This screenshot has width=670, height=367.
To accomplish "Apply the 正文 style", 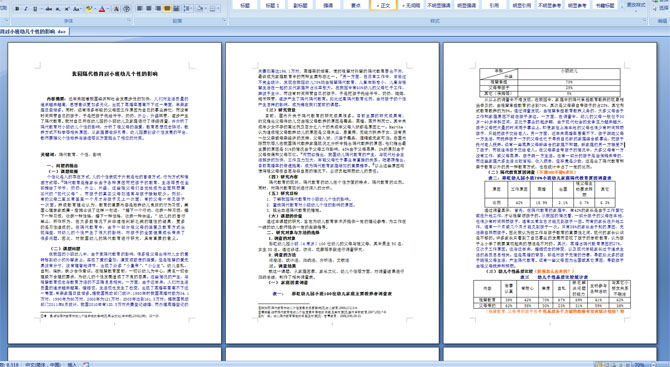I will (383, 5).
